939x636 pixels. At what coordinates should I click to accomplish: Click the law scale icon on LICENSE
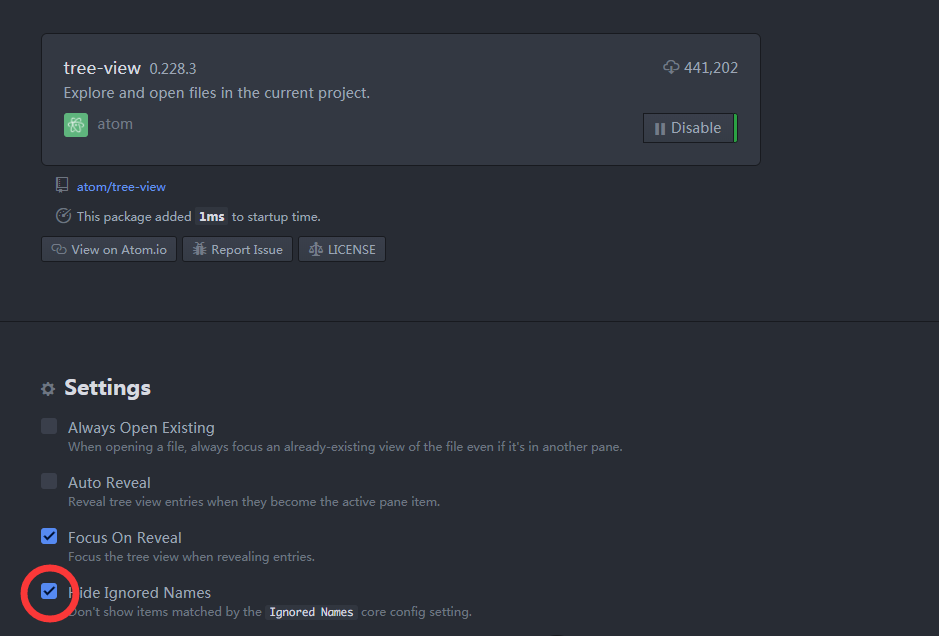point(316,250)
